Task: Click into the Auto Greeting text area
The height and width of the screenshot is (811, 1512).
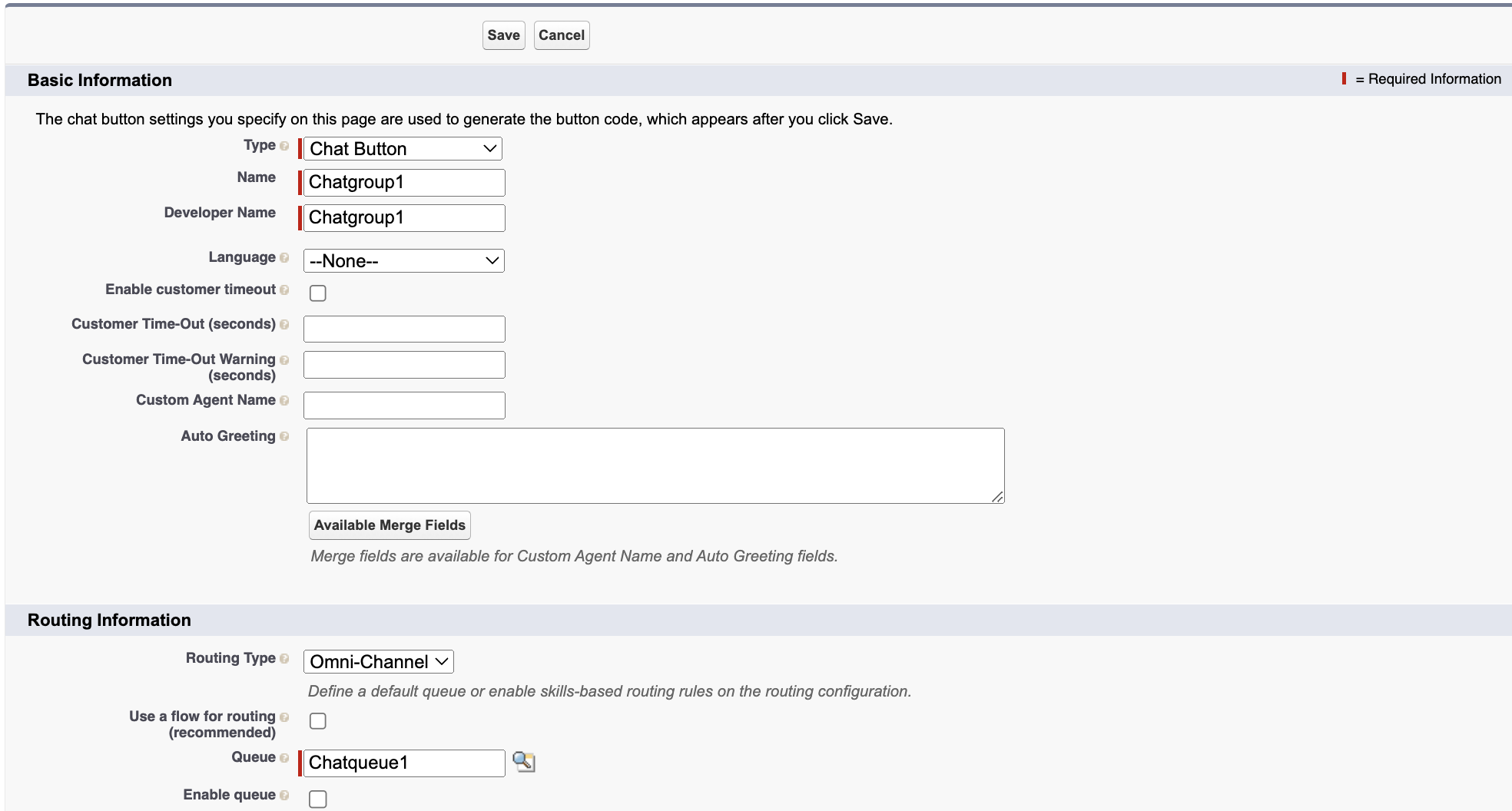Action: point(655,465)
